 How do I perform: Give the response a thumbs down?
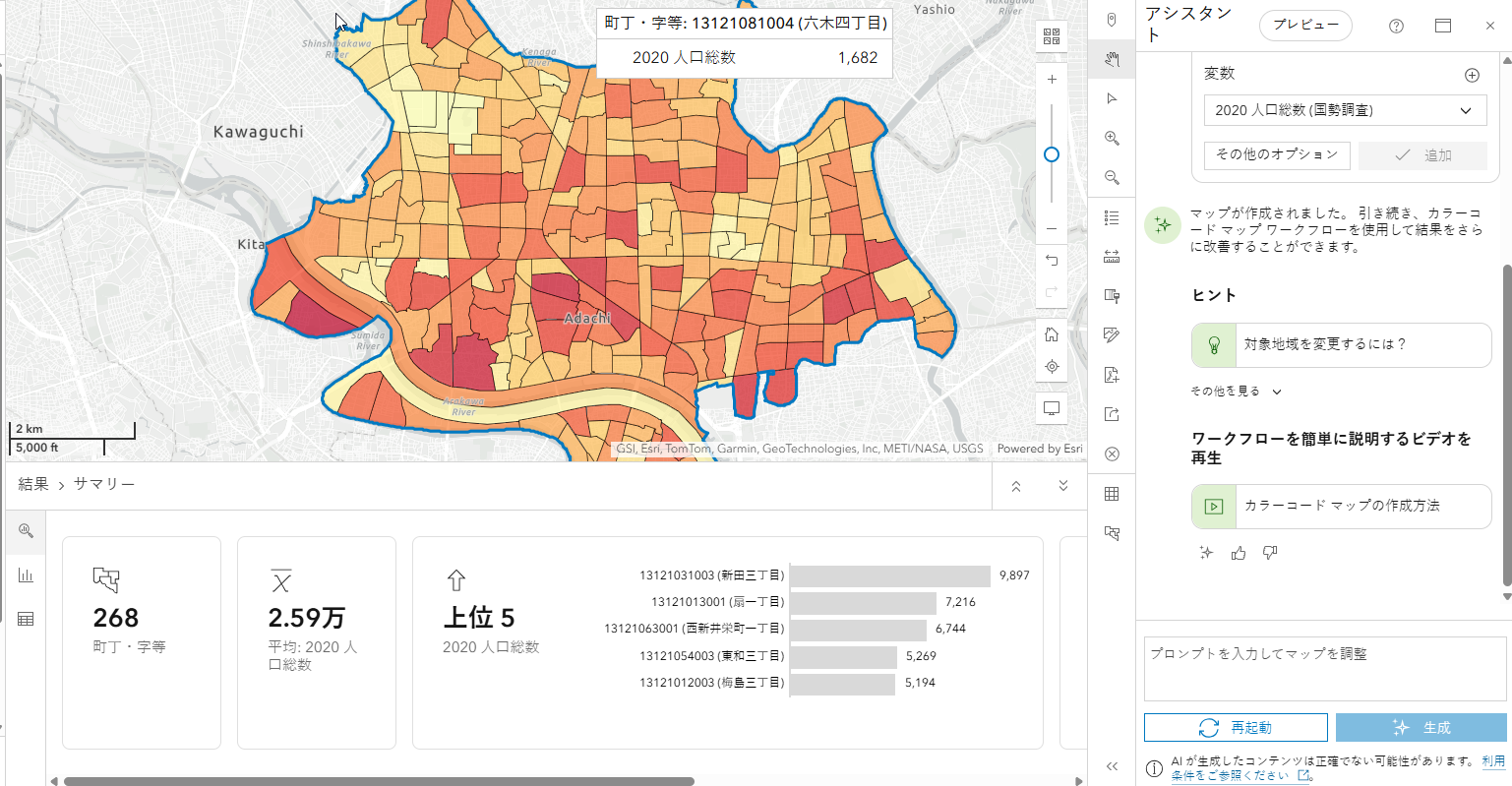[x=1270, y=553]
